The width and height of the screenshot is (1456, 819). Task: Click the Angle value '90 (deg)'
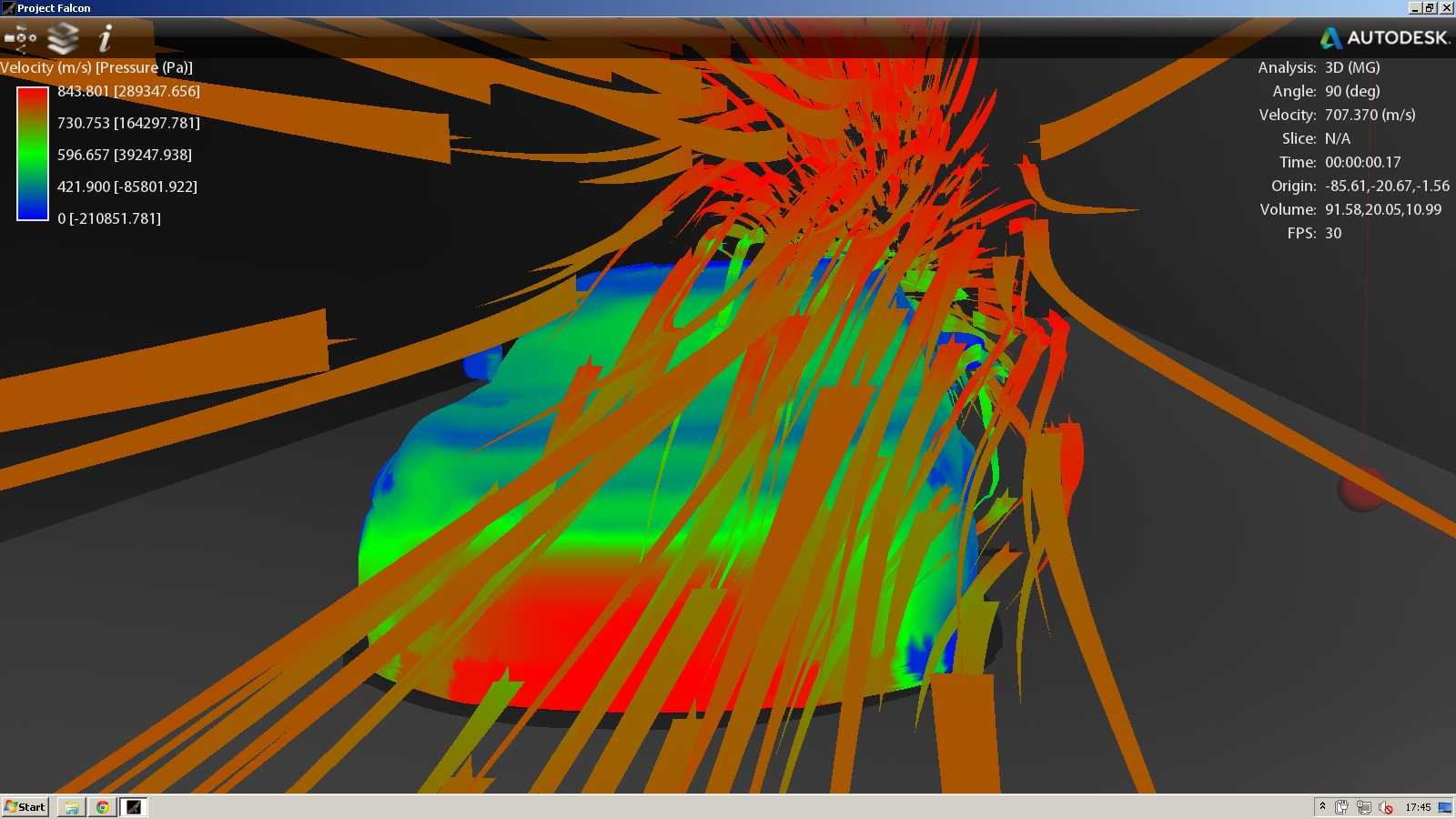tap(1352, 91)
